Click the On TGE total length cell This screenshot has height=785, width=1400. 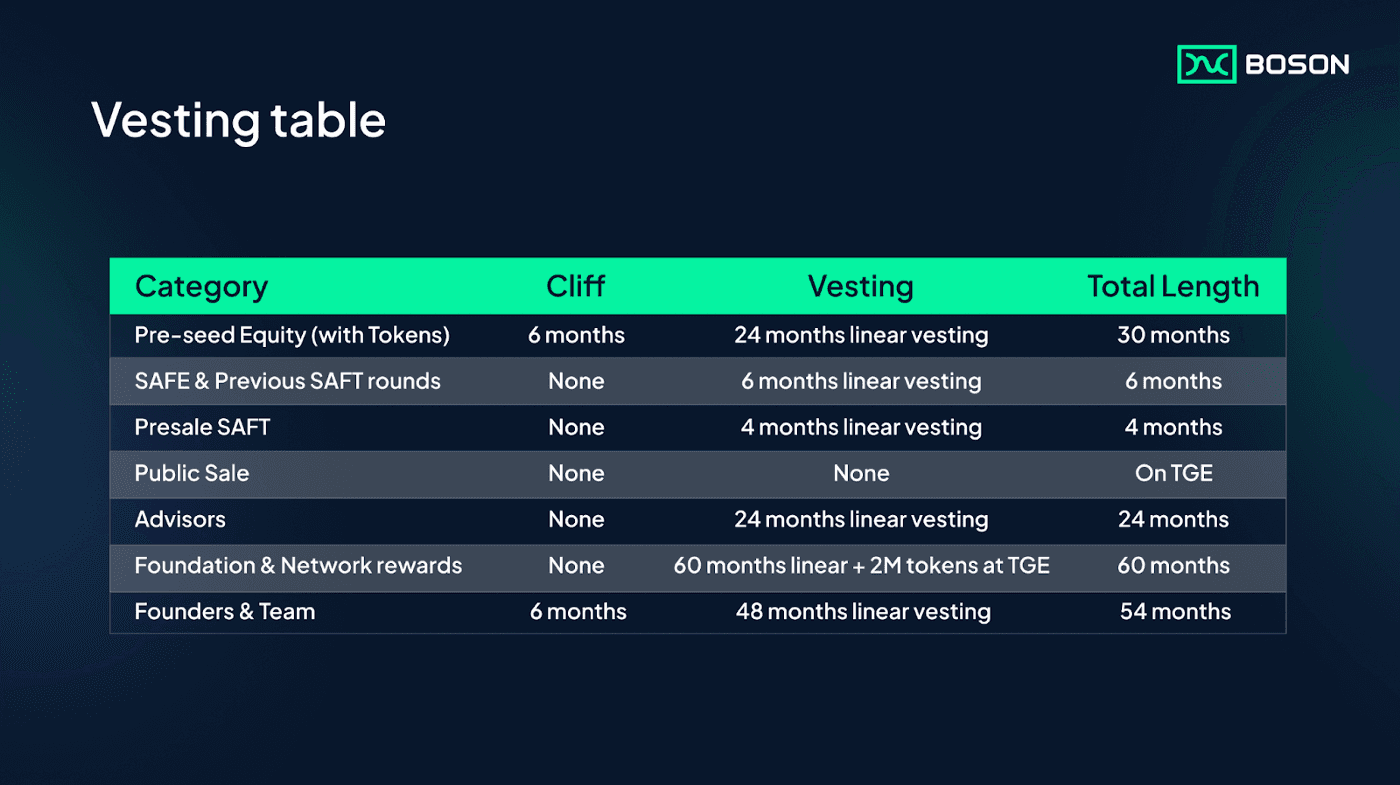1174,473
